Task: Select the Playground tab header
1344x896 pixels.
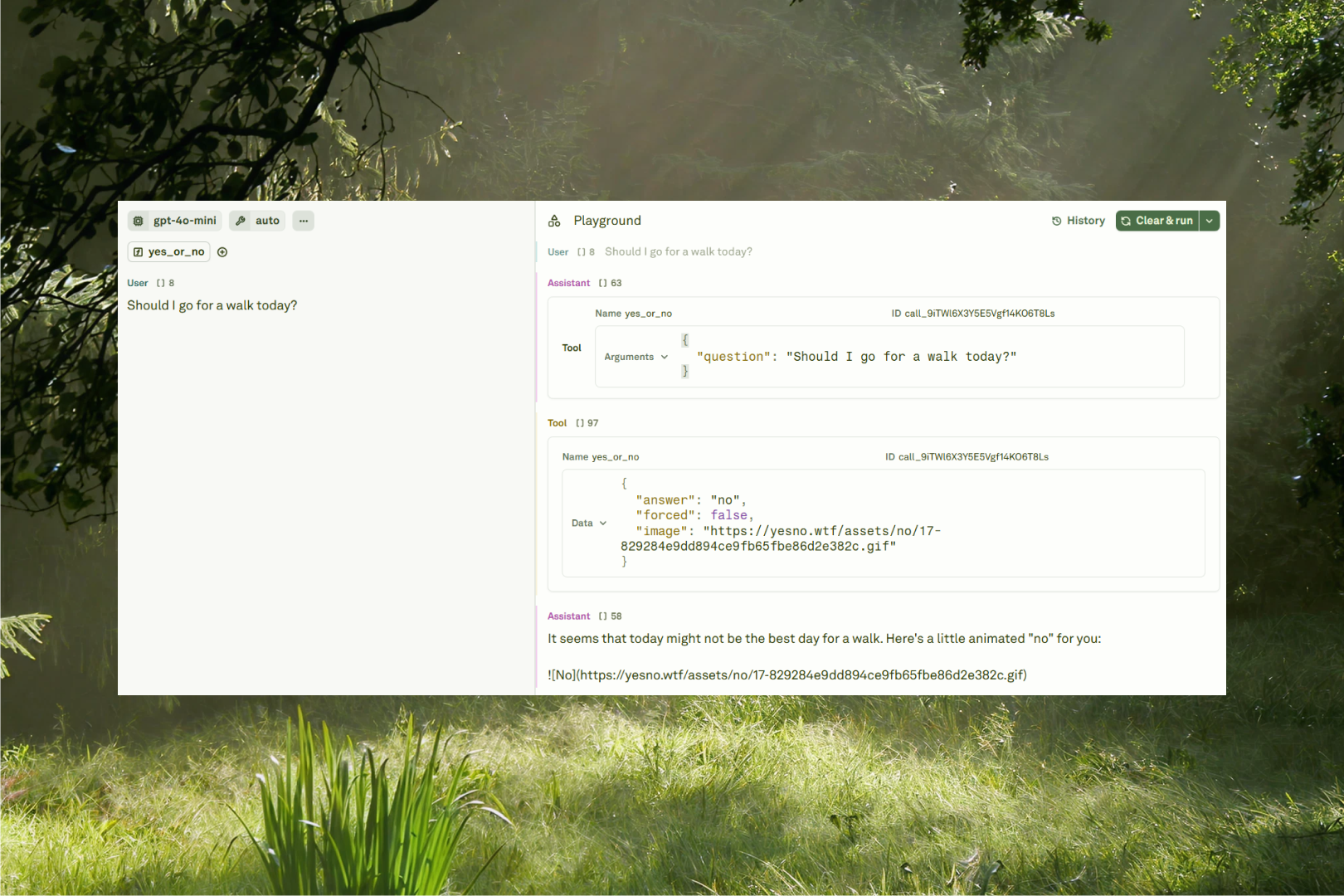Action: 606,221
